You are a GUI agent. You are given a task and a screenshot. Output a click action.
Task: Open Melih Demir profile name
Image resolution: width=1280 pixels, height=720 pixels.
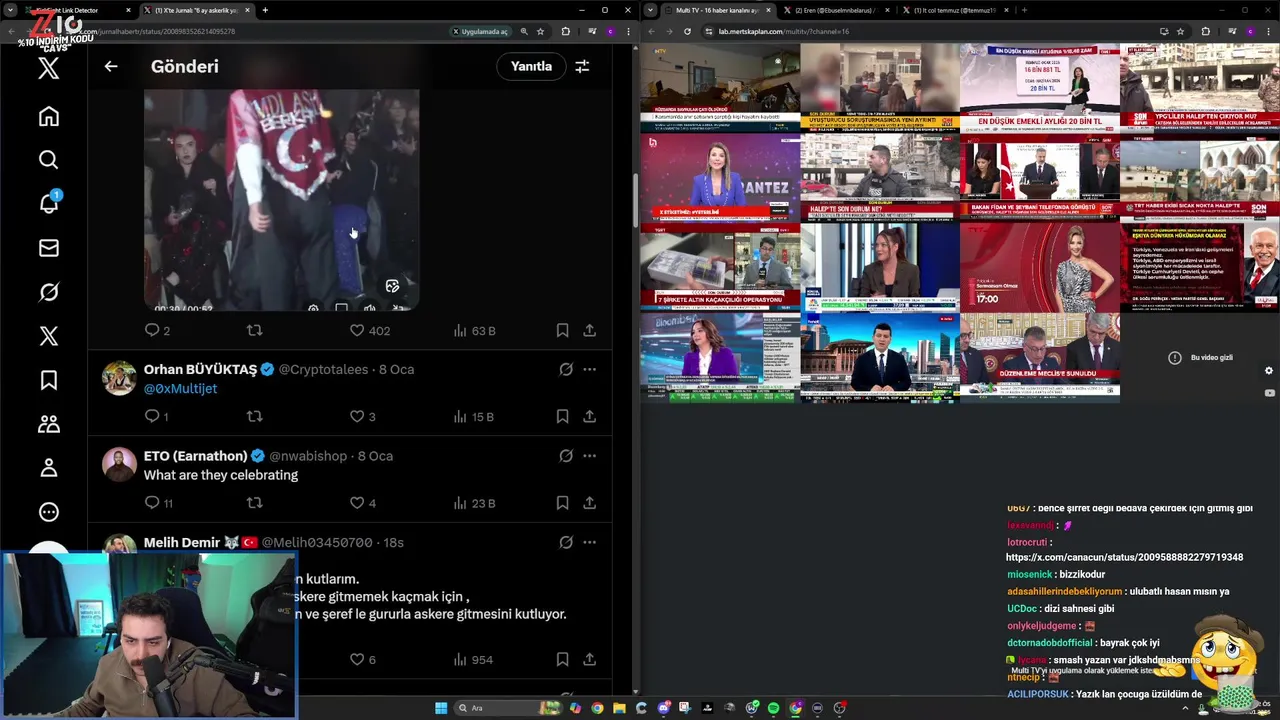[182, 542]
